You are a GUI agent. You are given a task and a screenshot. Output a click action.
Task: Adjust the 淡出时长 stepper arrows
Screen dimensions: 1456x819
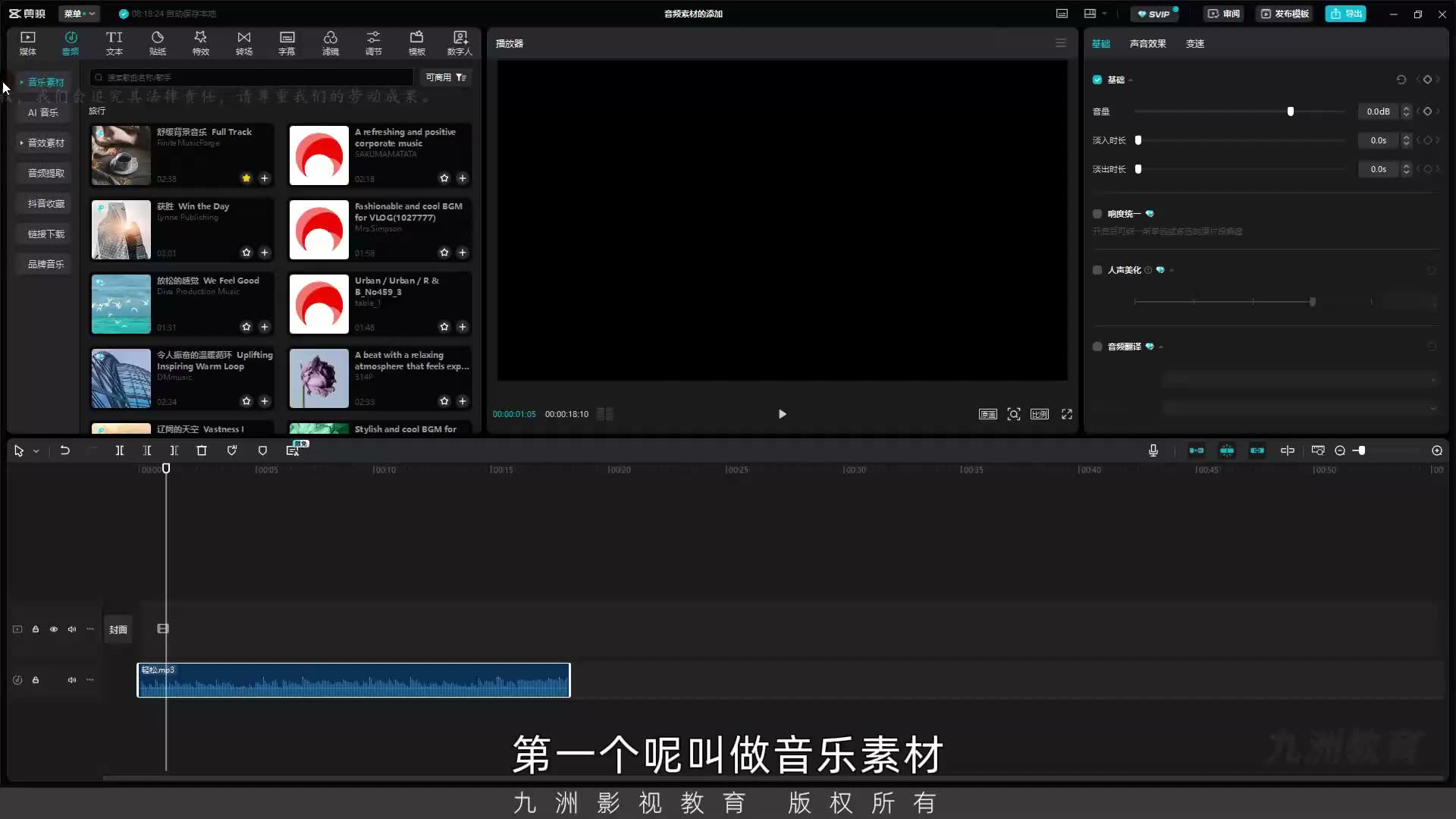click(1406, 169)
